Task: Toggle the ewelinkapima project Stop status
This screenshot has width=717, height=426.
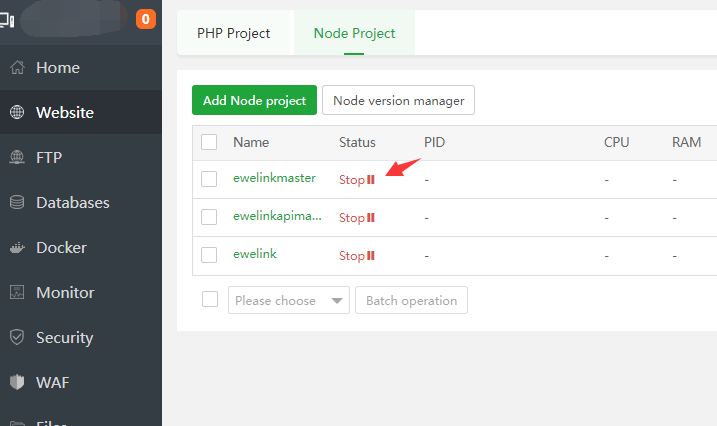Action: point(356,217)
